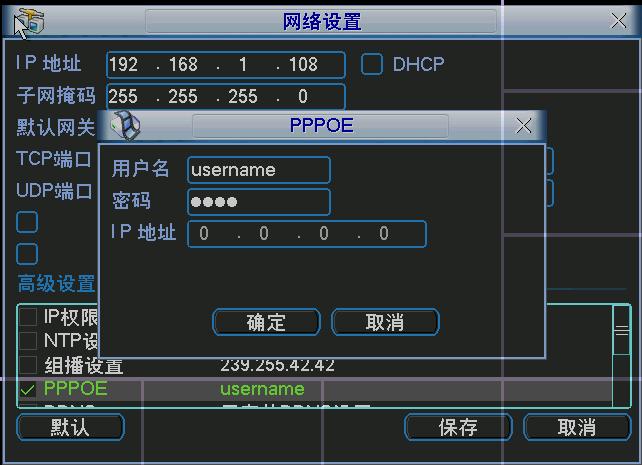Check the 组播设置 option
The width and height of the screenshot is (642, 465).
click(28, 365)
